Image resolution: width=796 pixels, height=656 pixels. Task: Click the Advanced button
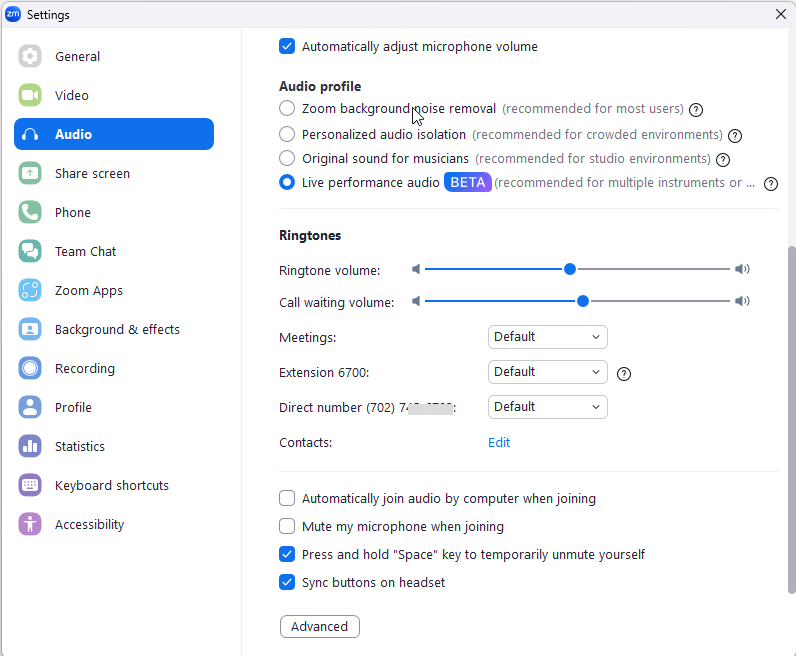(x=319, y=627)
